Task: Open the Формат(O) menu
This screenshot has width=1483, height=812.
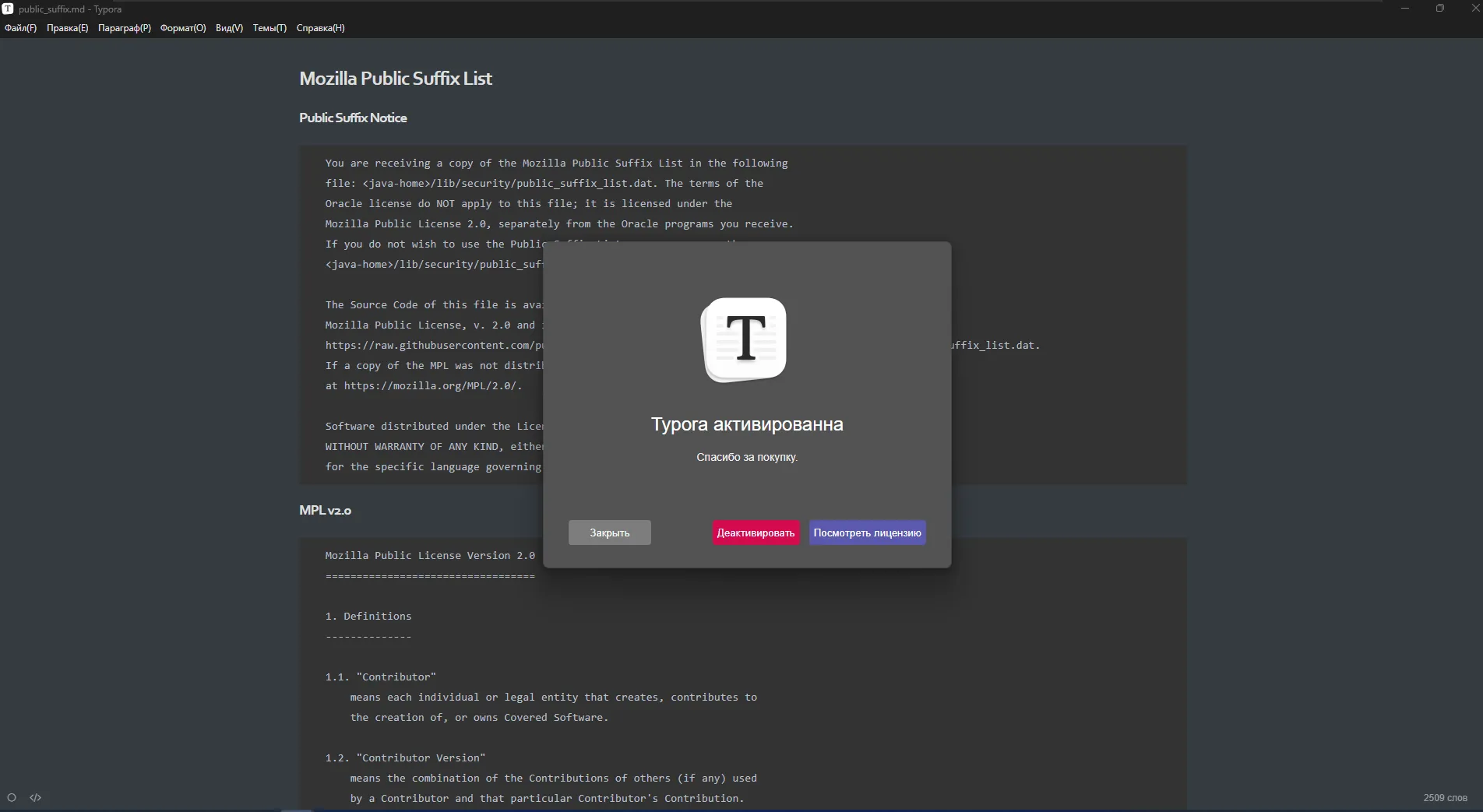Action: [x=183, y=28]
